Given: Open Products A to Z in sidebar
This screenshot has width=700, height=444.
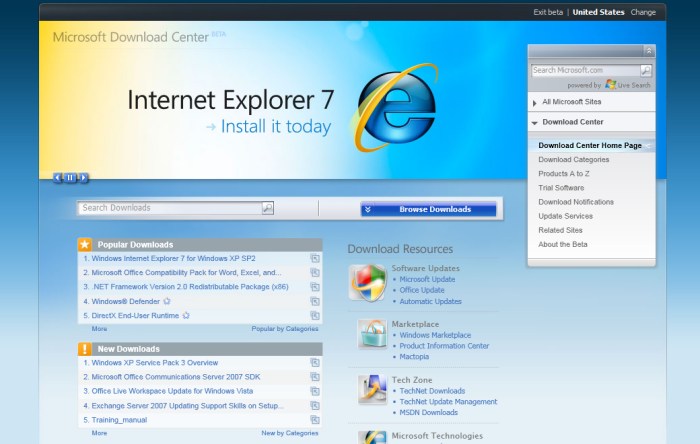Looking at the screenshot, I should 564,174.
